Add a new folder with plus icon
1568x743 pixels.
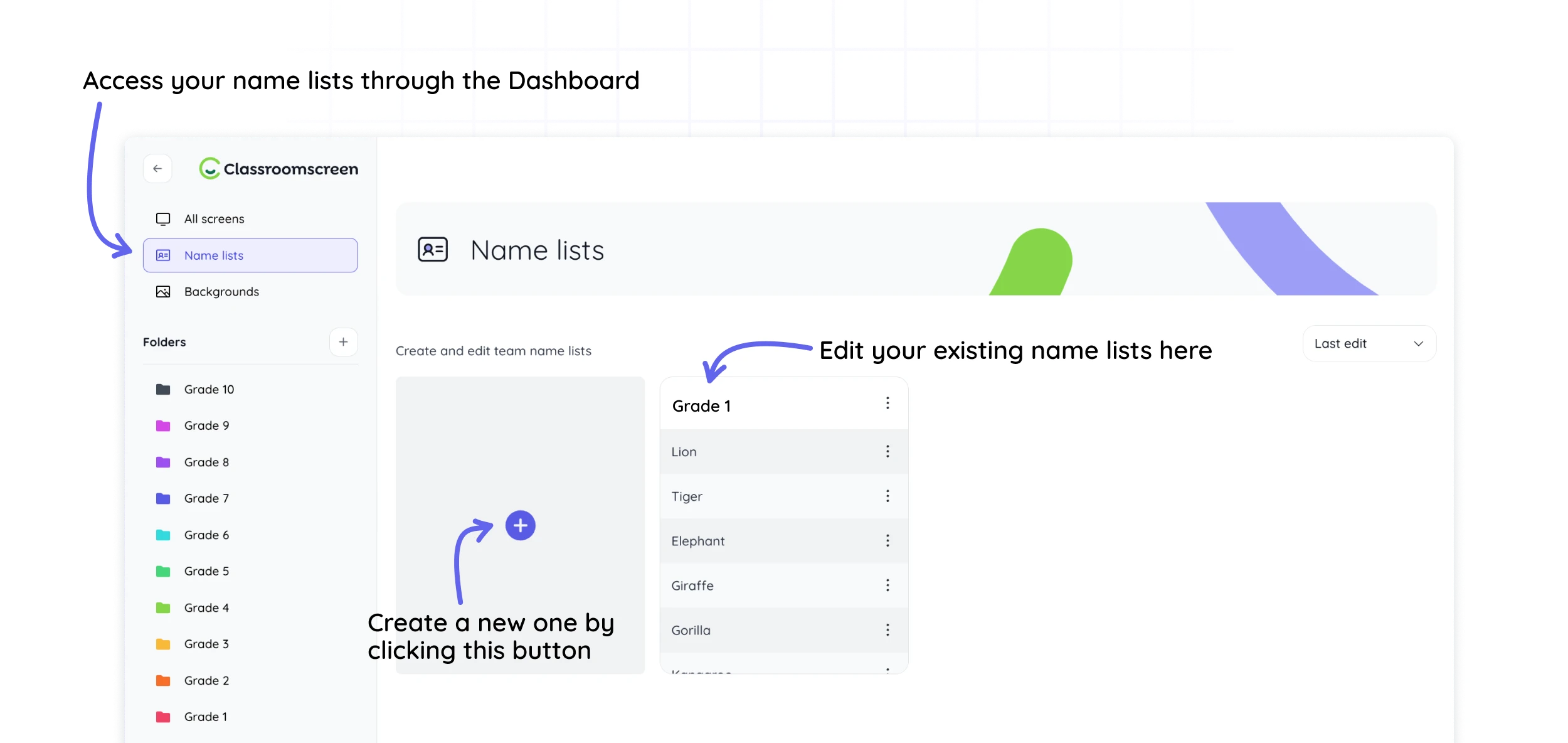point(343,342)
